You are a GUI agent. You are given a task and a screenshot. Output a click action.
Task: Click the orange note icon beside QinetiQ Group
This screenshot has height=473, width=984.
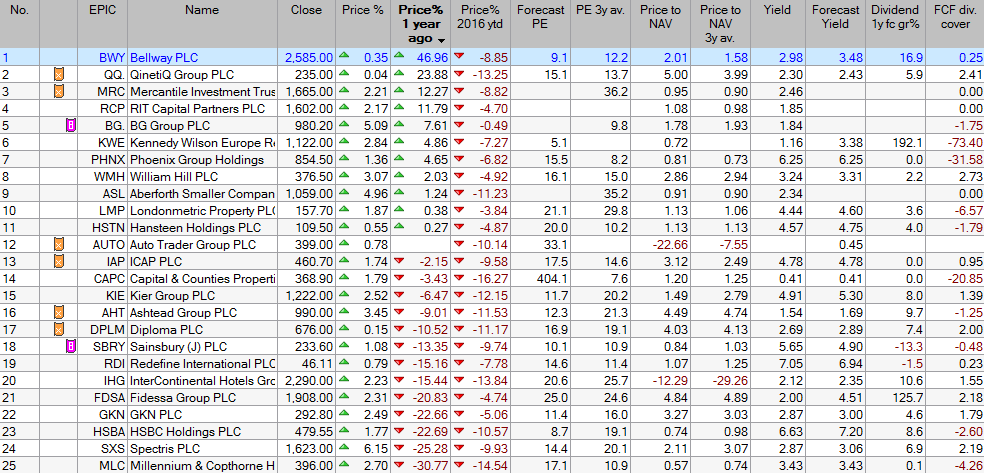[x=58, y=75]
